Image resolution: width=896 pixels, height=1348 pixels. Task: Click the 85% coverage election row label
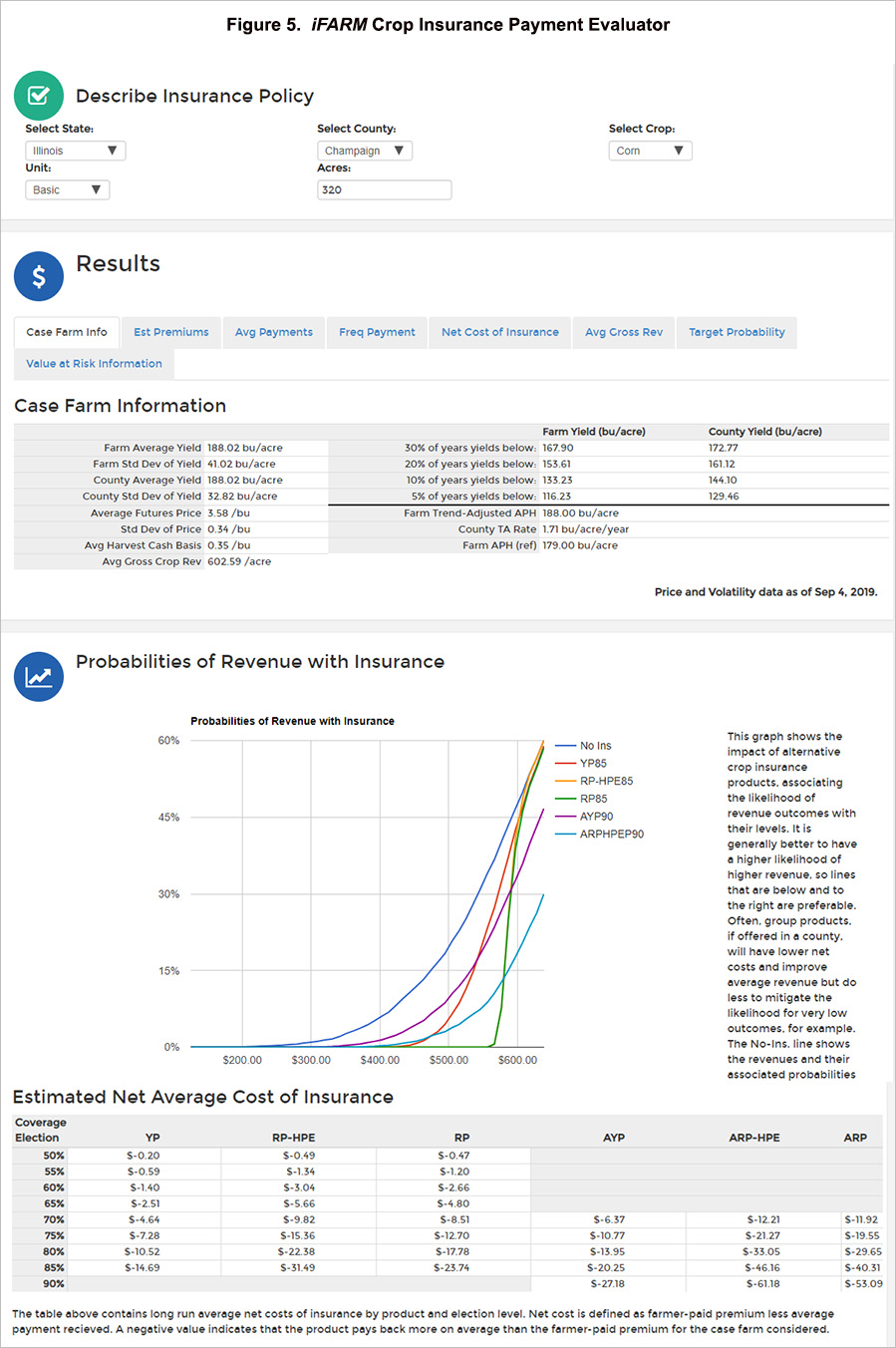pos(54,1267)
